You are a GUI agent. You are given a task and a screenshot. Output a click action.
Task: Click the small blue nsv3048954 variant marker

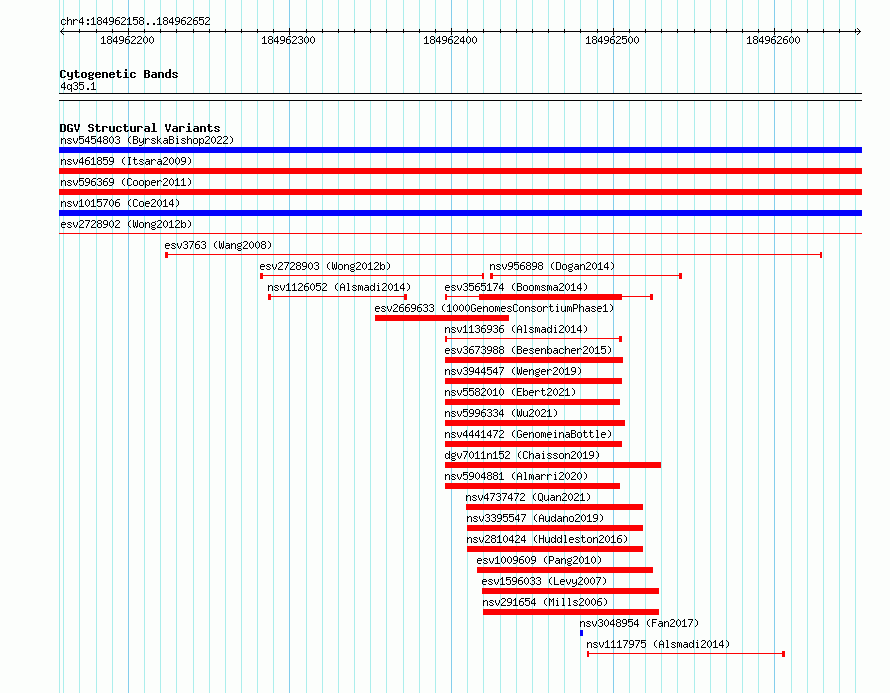pyautogui.click(x=582, y=633)
